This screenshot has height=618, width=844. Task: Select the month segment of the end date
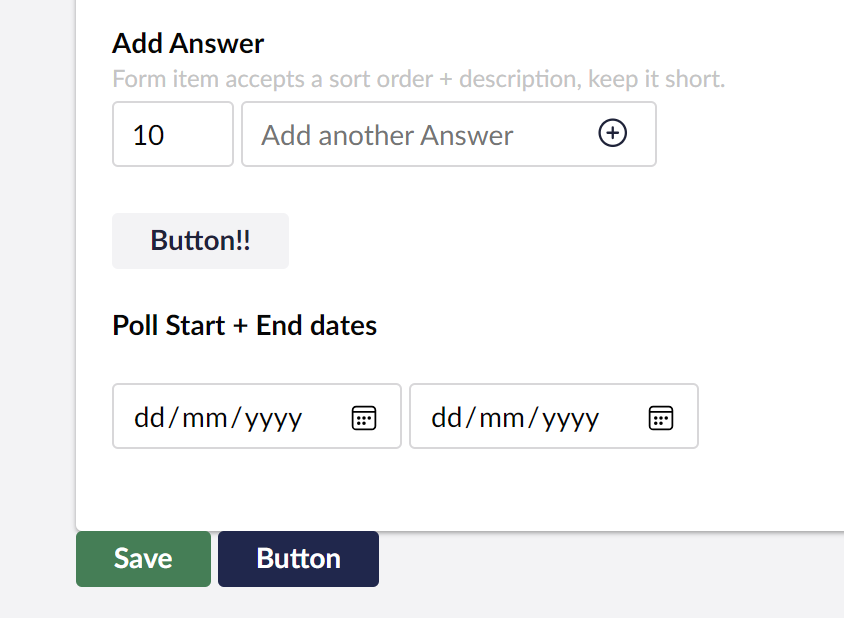(503, 417)
